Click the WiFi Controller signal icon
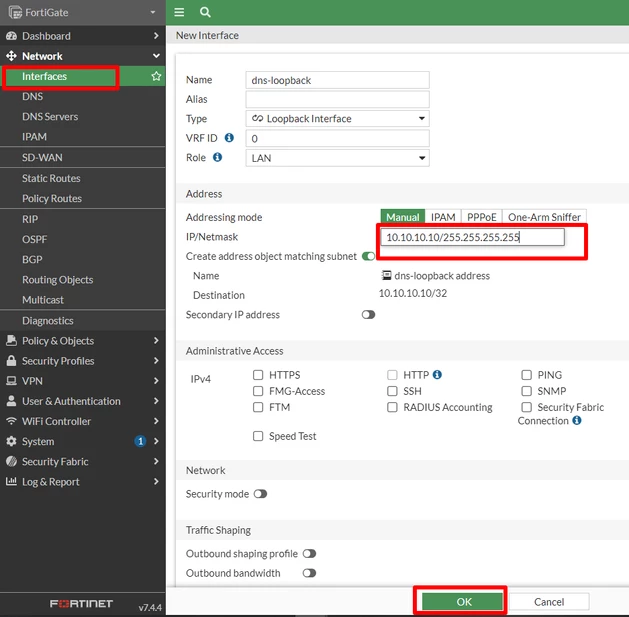Viewport: 629px width, 617px height. point(11,421)
